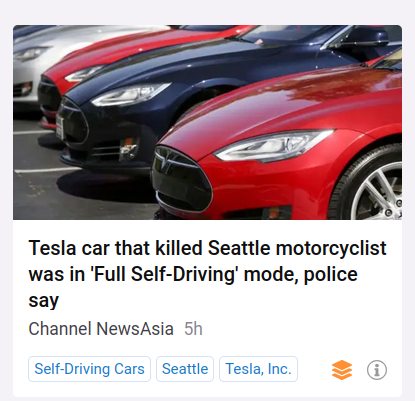
Task: Open the Tesla, Inc. topic tag
Action: coord(258,369)
